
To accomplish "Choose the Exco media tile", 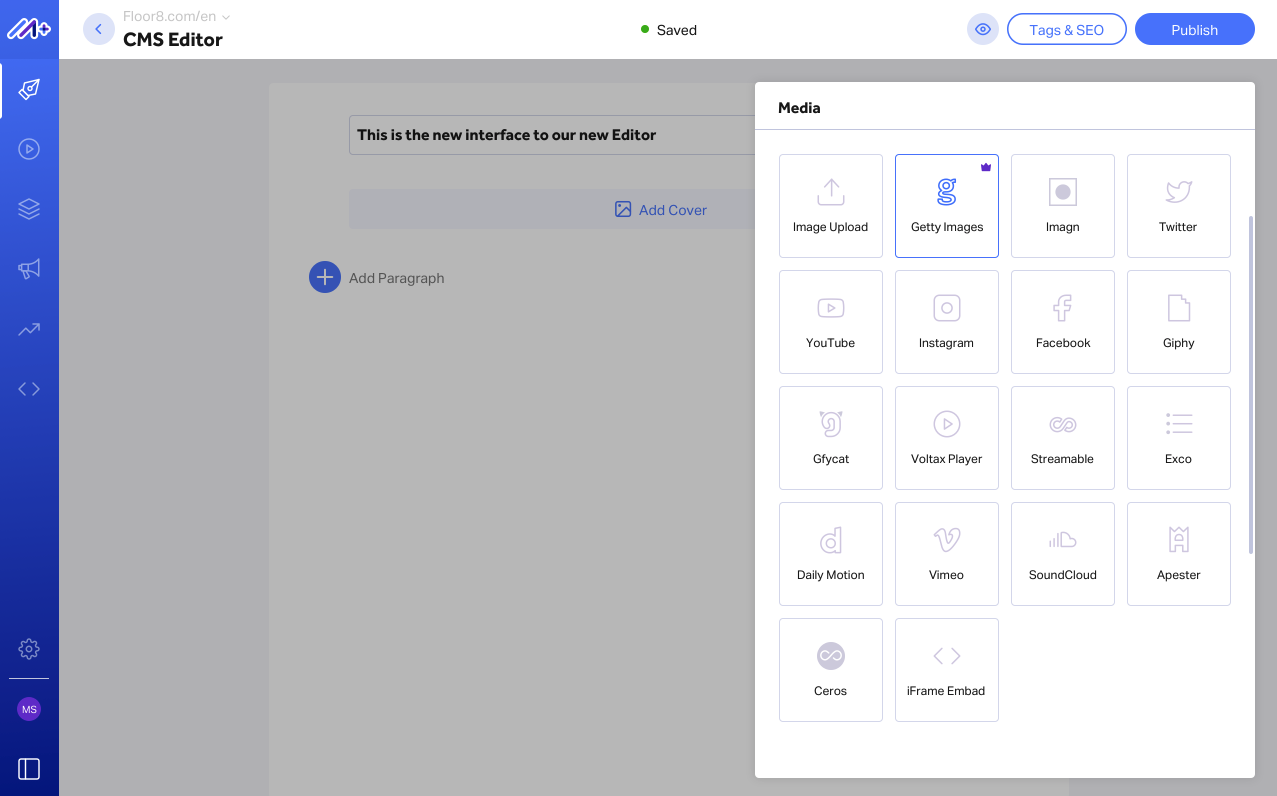I will click(1178, 438).
